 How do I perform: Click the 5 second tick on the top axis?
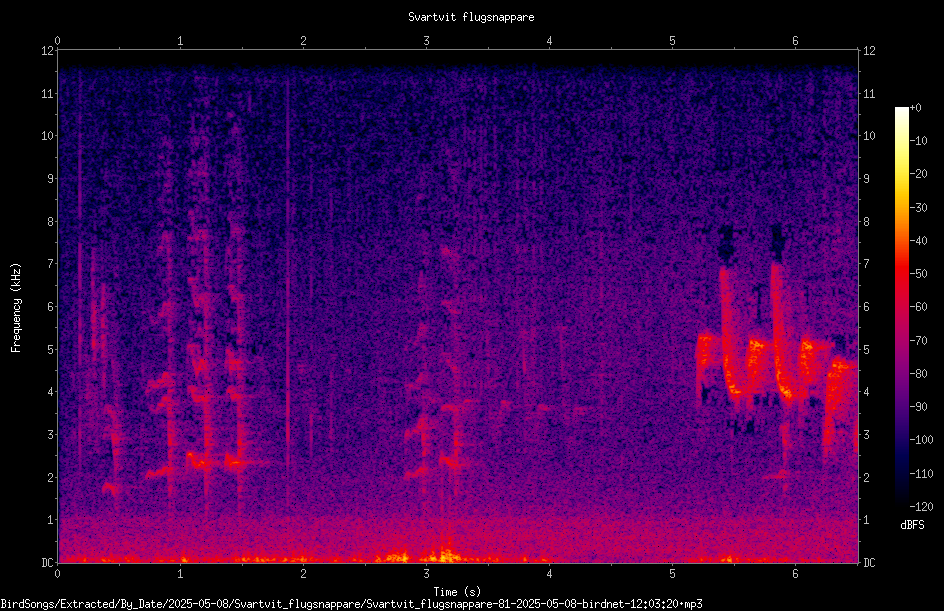[672, 41]
